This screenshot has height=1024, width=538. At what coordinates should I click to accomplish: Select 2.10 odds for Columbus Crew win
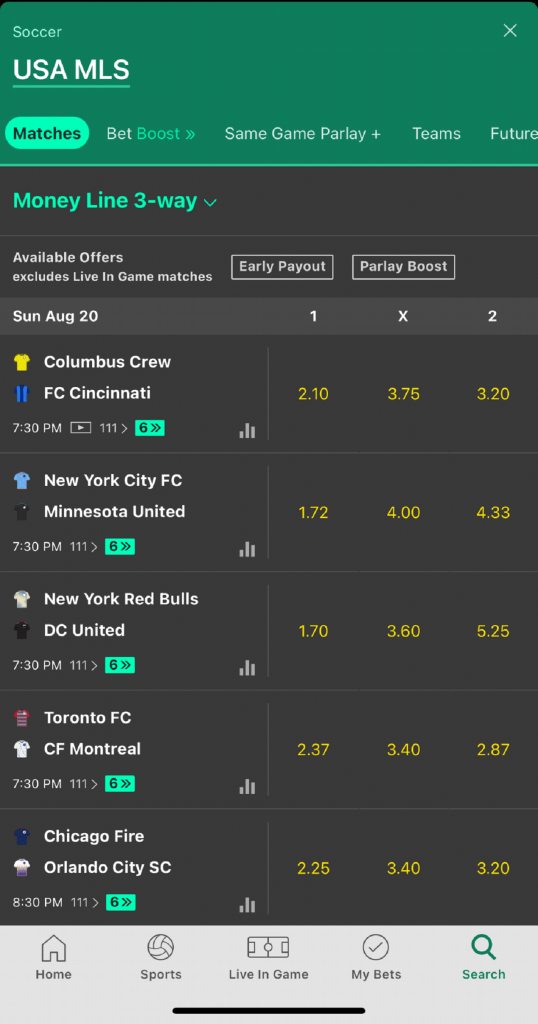(313, 394)
